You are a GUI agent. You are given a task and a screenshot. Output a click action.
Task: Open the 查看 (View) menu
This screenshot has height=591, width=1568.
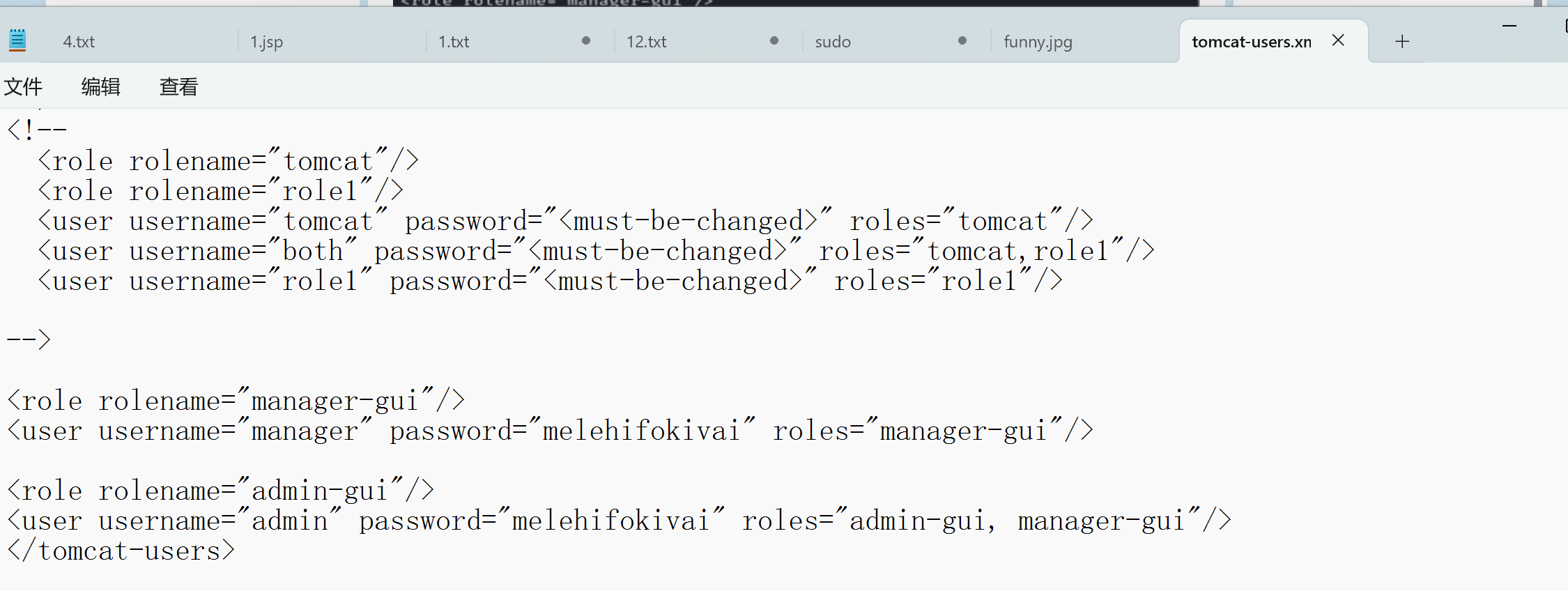[x=179, y=86]
